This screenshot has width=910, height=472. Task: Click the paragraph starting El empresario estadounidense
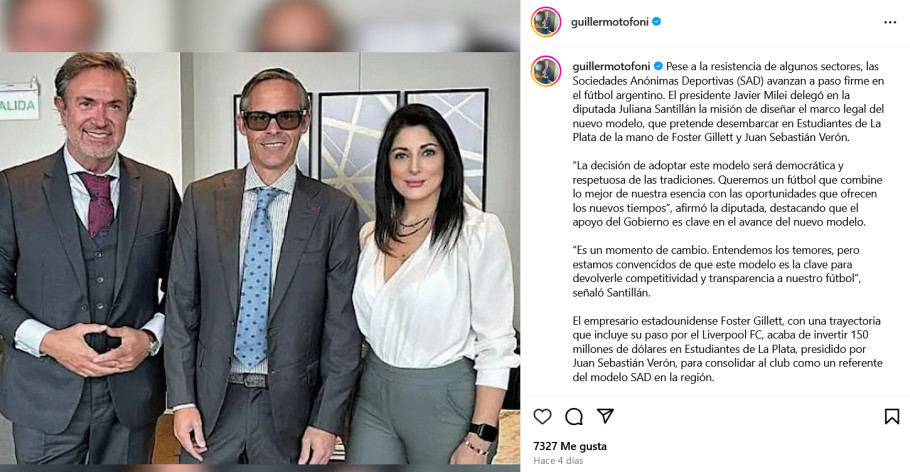tap(728, 349)
